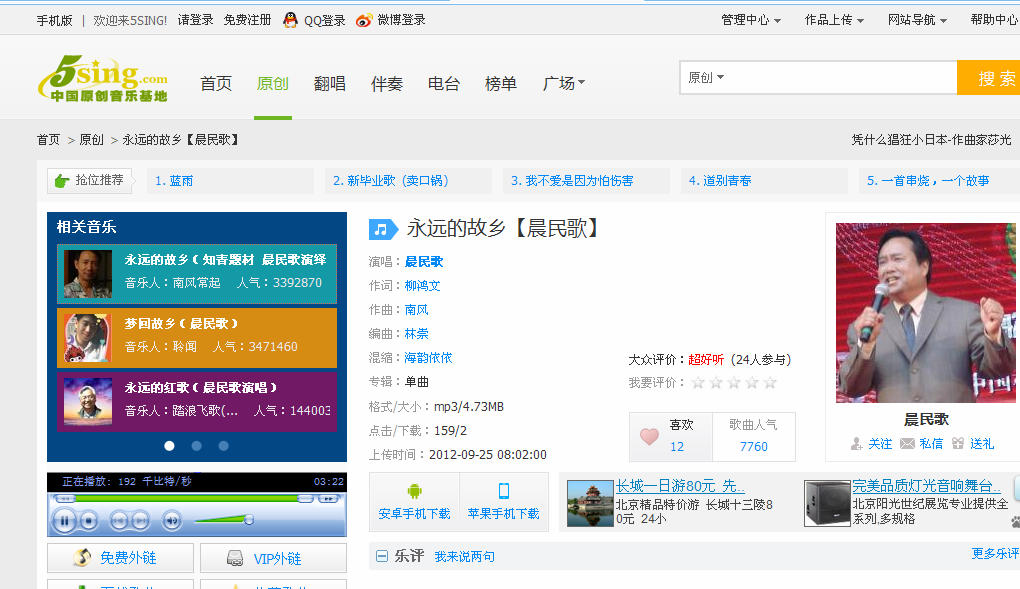Image resolution: width=1020 pixels, height=589 pixels.
Task: Click the Android robot download icon
Action: click(414, 491)
